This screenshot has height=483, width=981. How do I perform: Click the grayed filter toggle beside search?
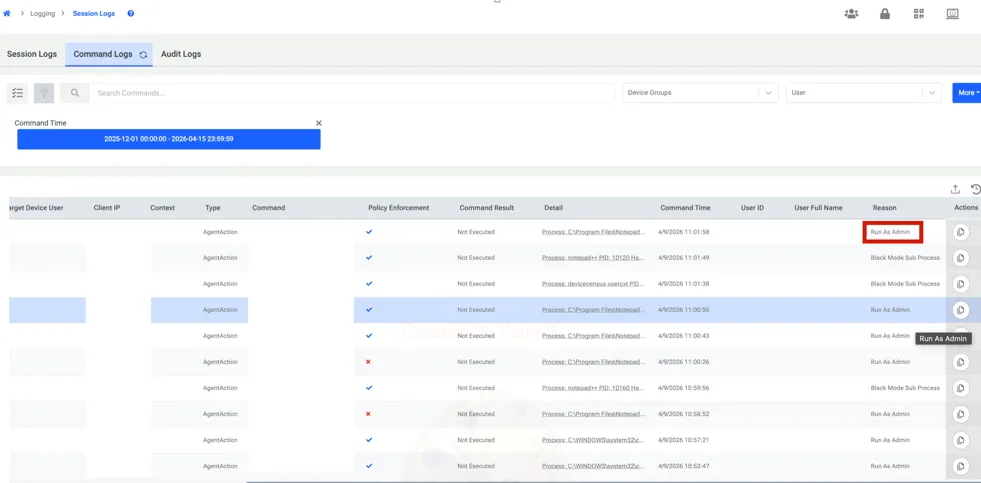pyautogui.click(x=44, y=93)
